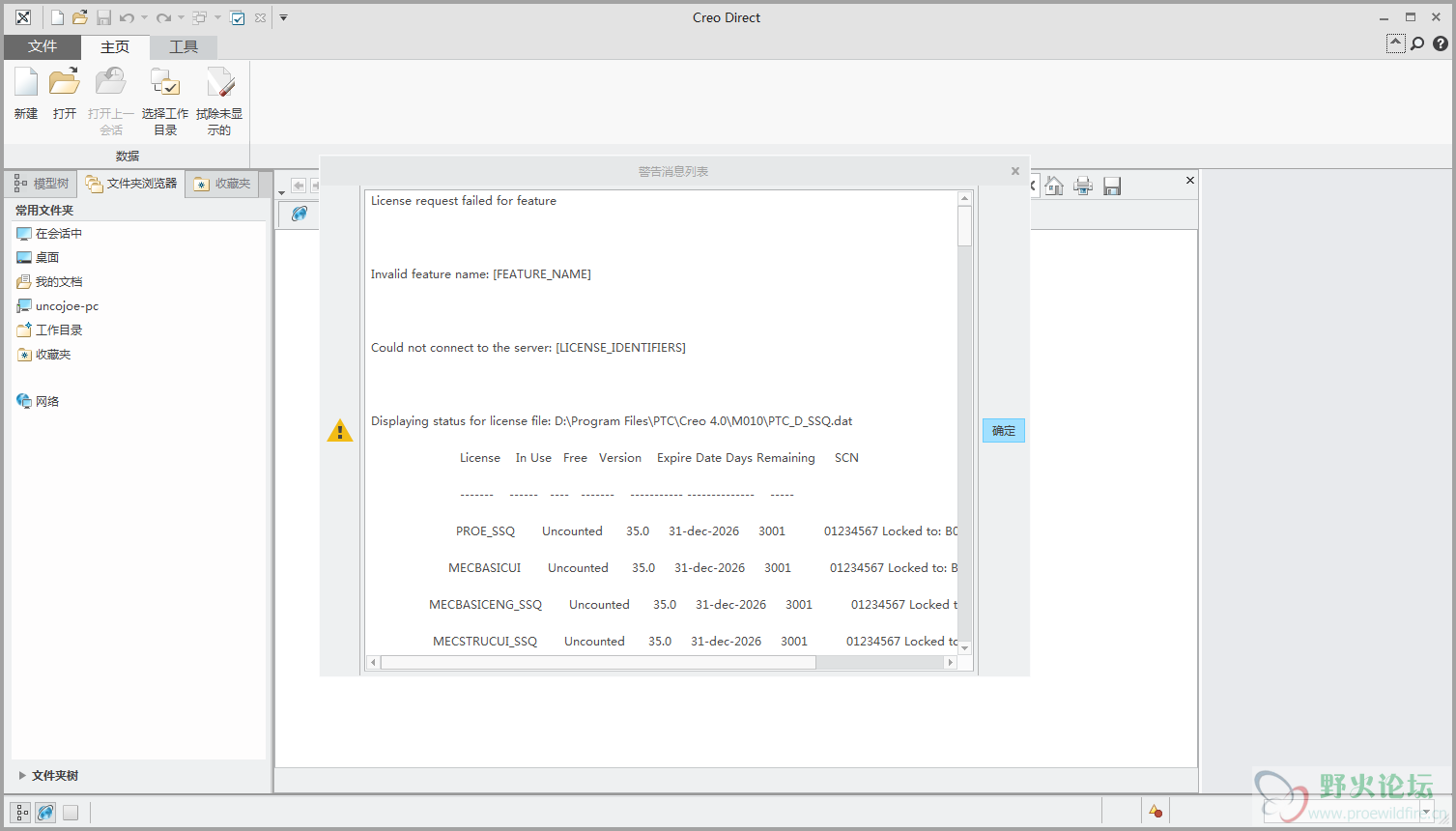Open the 文件 menu tab

(43, 46)
